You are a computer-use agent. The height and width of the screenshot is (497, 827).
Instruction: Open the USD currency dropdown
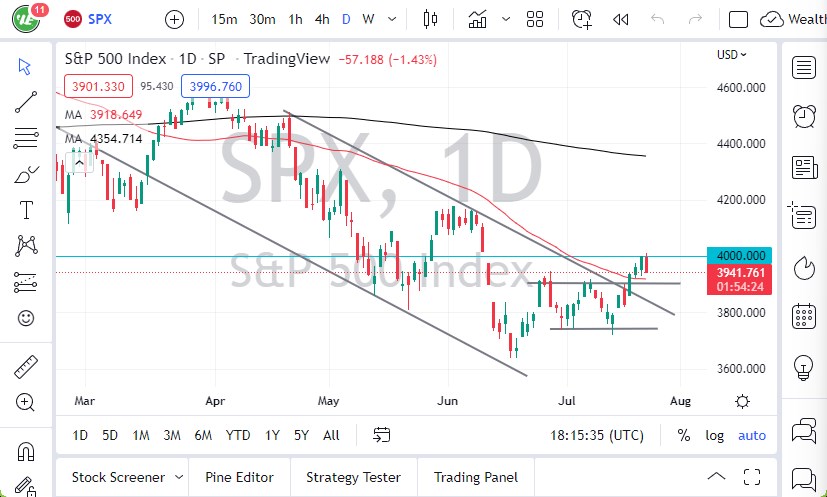coord(733,55)
